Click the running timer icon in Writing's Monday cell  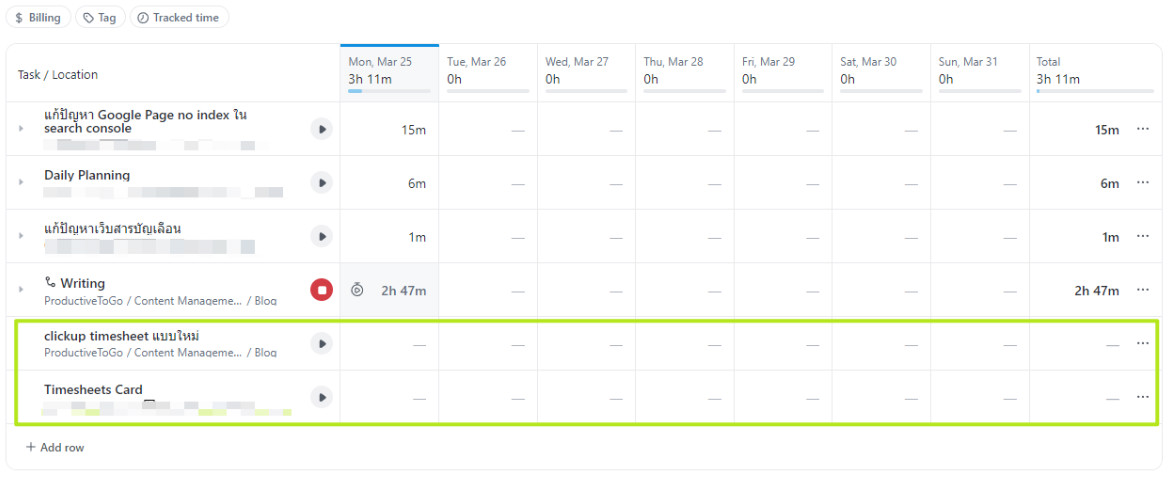(x=357, y=289)
